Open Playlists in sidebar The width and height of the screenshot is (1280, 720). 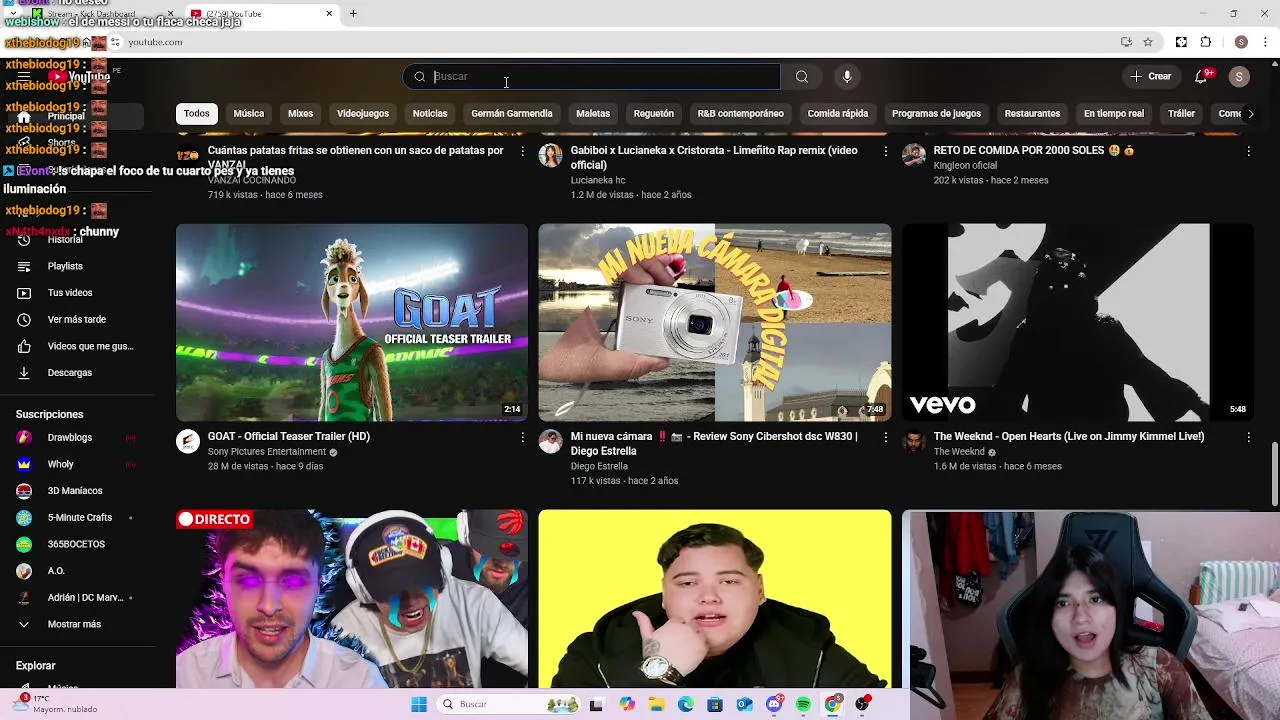[x=66, y=266]
